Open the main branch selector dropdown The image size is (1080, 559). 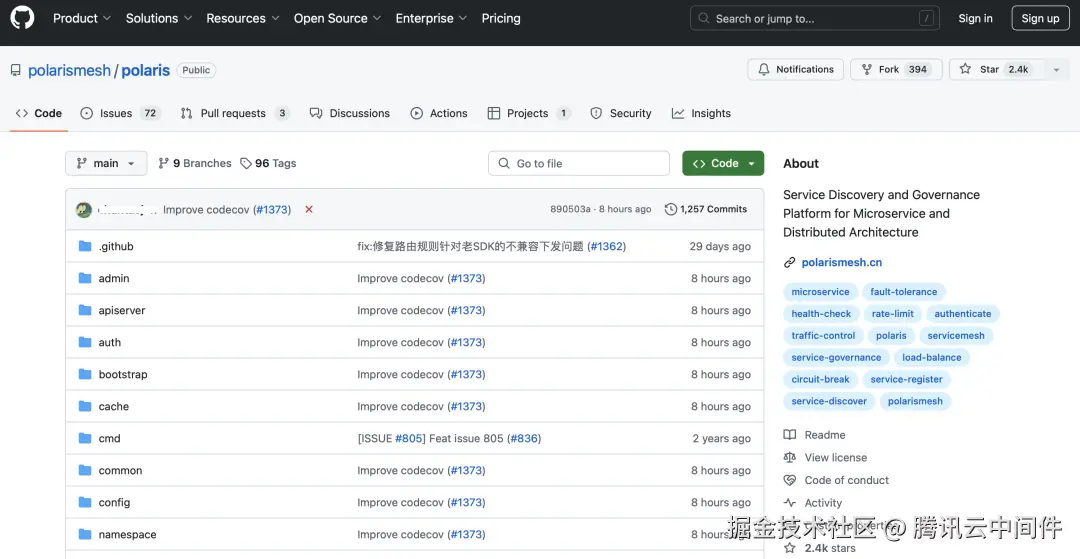[106, 163]
